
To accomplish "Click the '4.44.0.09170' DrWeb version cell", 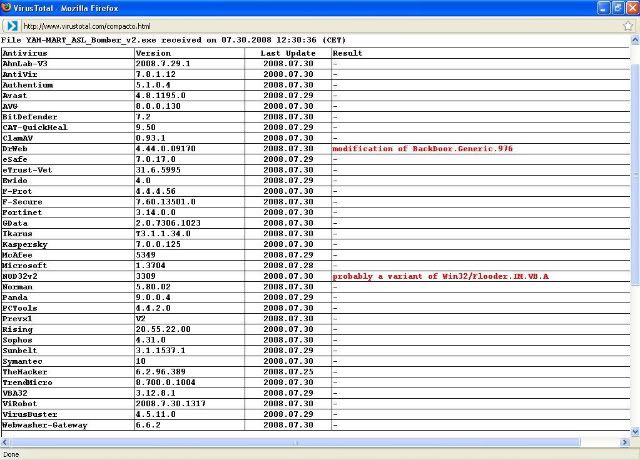I will pos(190,149).
